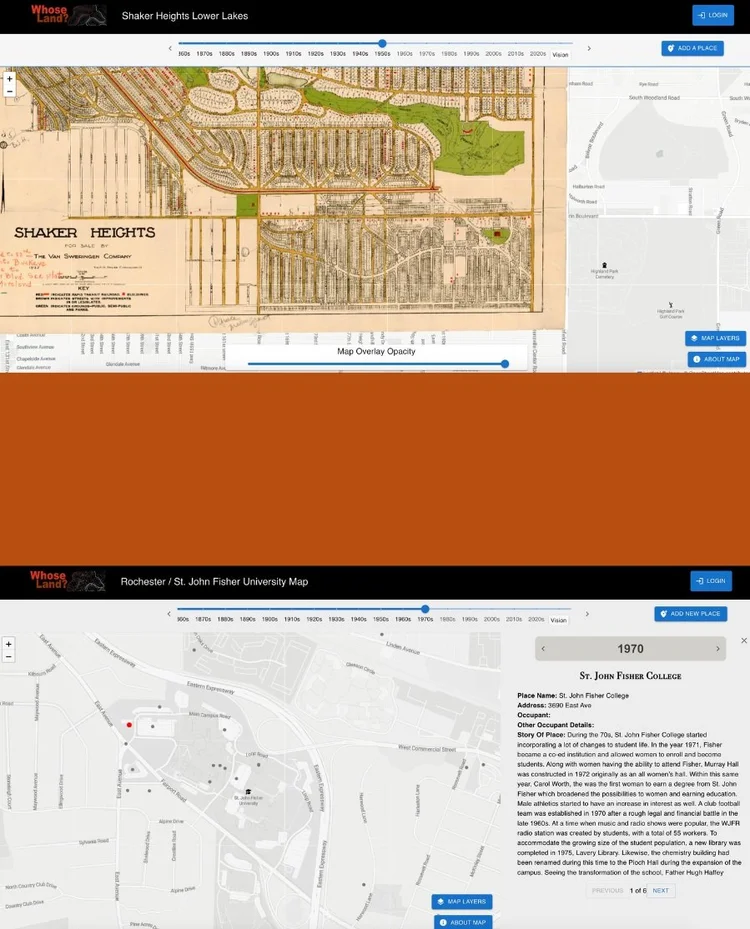Click Highland Park Golf Course icon
750x929 pixels.
(x=671, y=305)
